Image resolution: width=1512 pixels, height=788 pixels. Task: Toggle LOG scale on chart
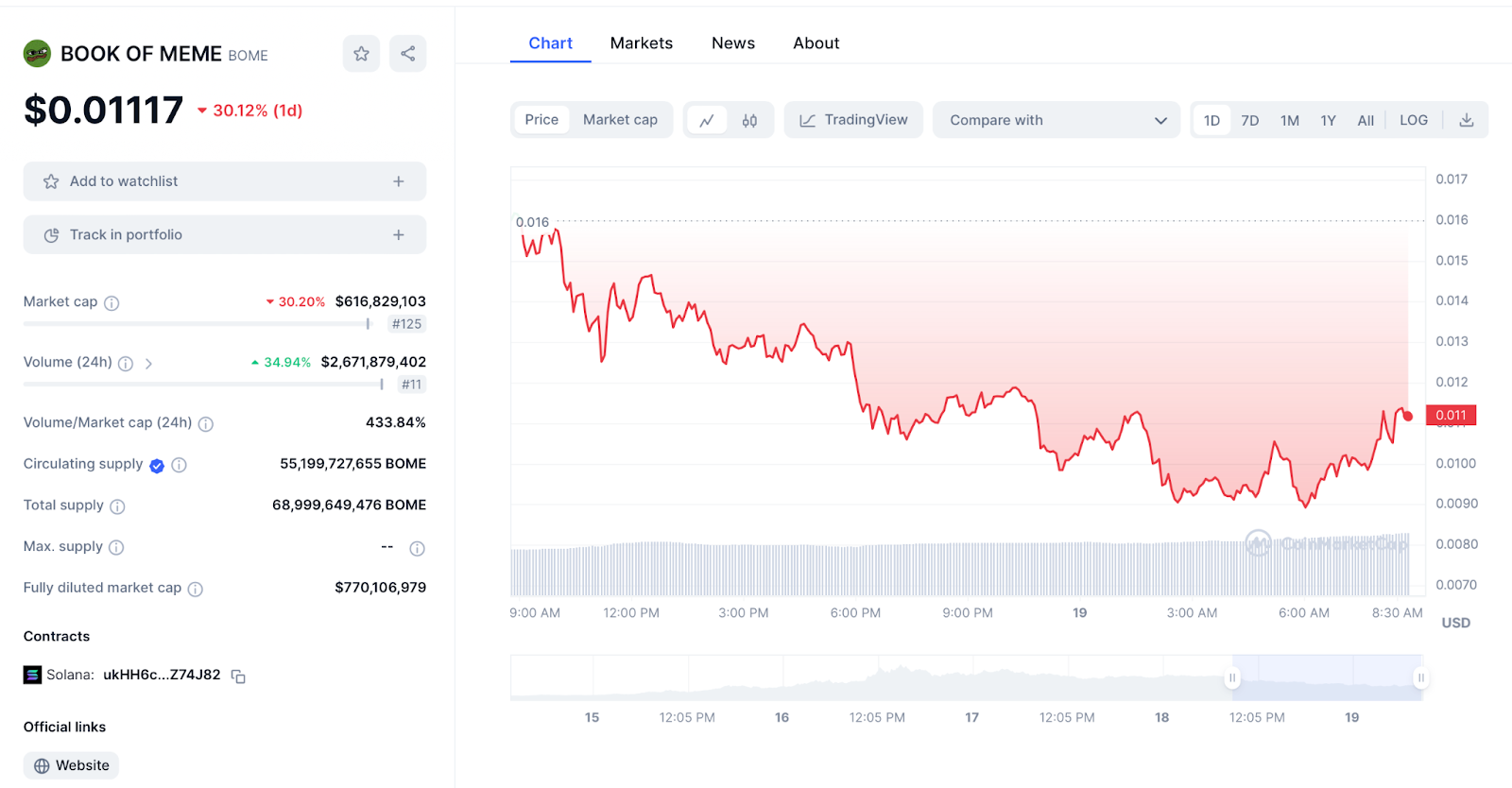(1414, 120)
